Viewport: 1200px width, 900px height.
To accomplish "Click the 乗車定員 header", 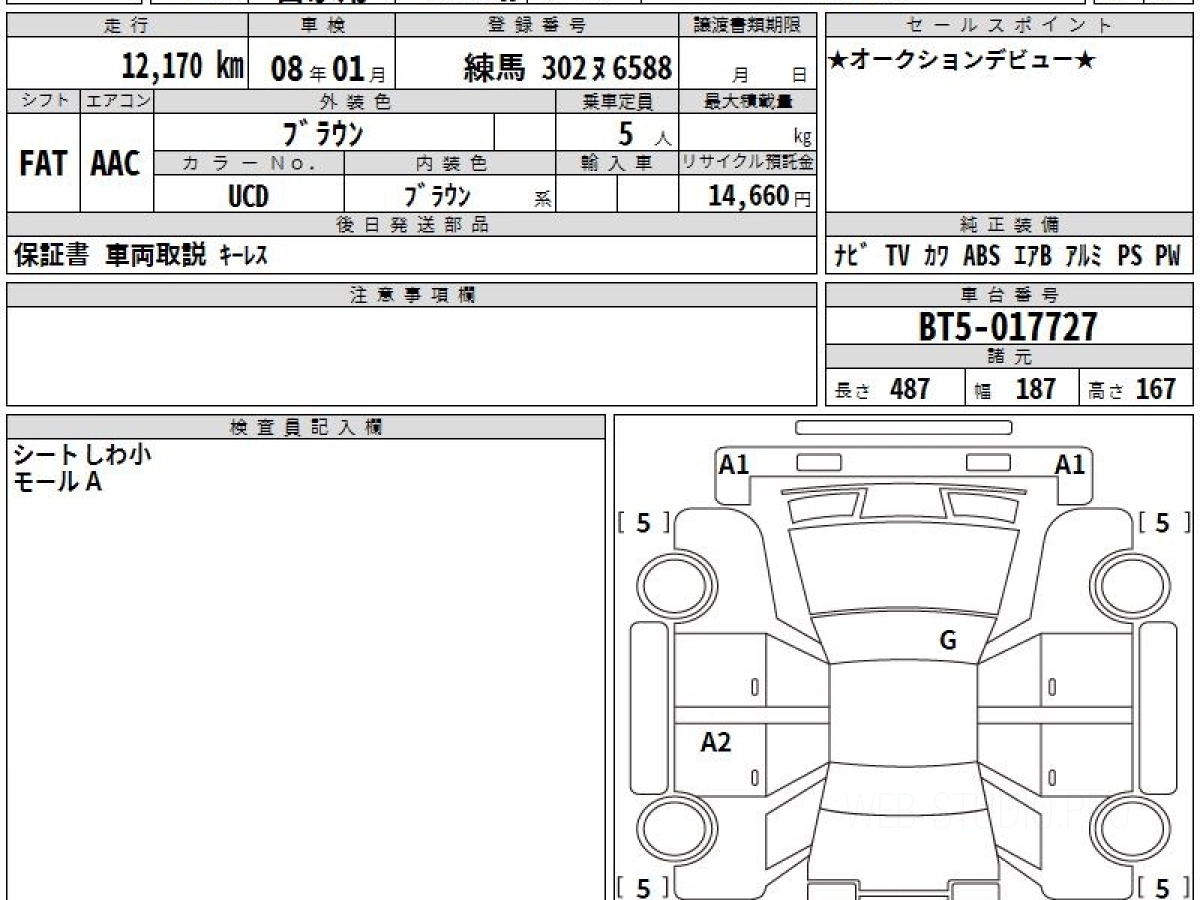I will pos(617,101).
